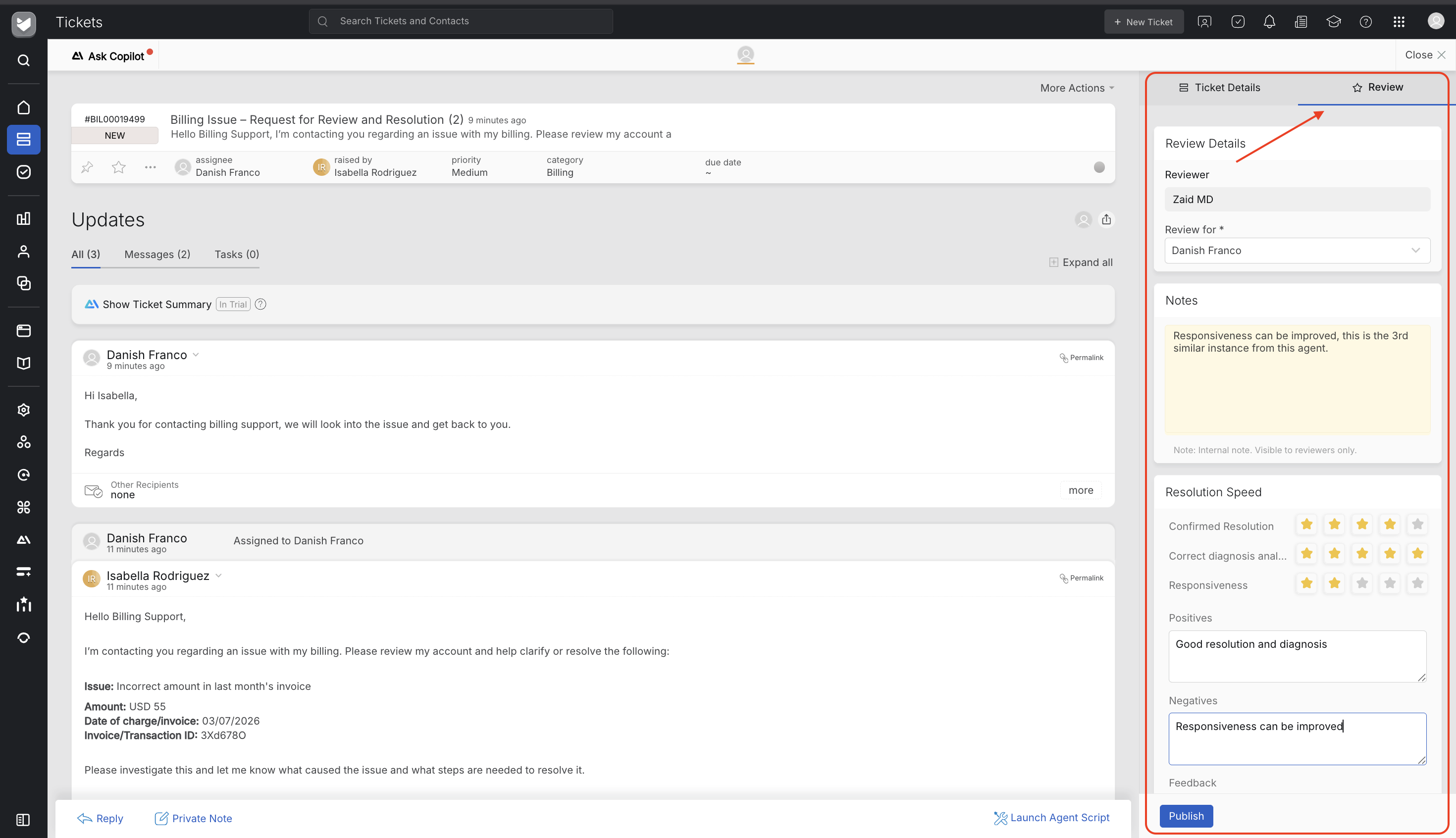Open Tickets module icon in sidebar

coord(24,139)
